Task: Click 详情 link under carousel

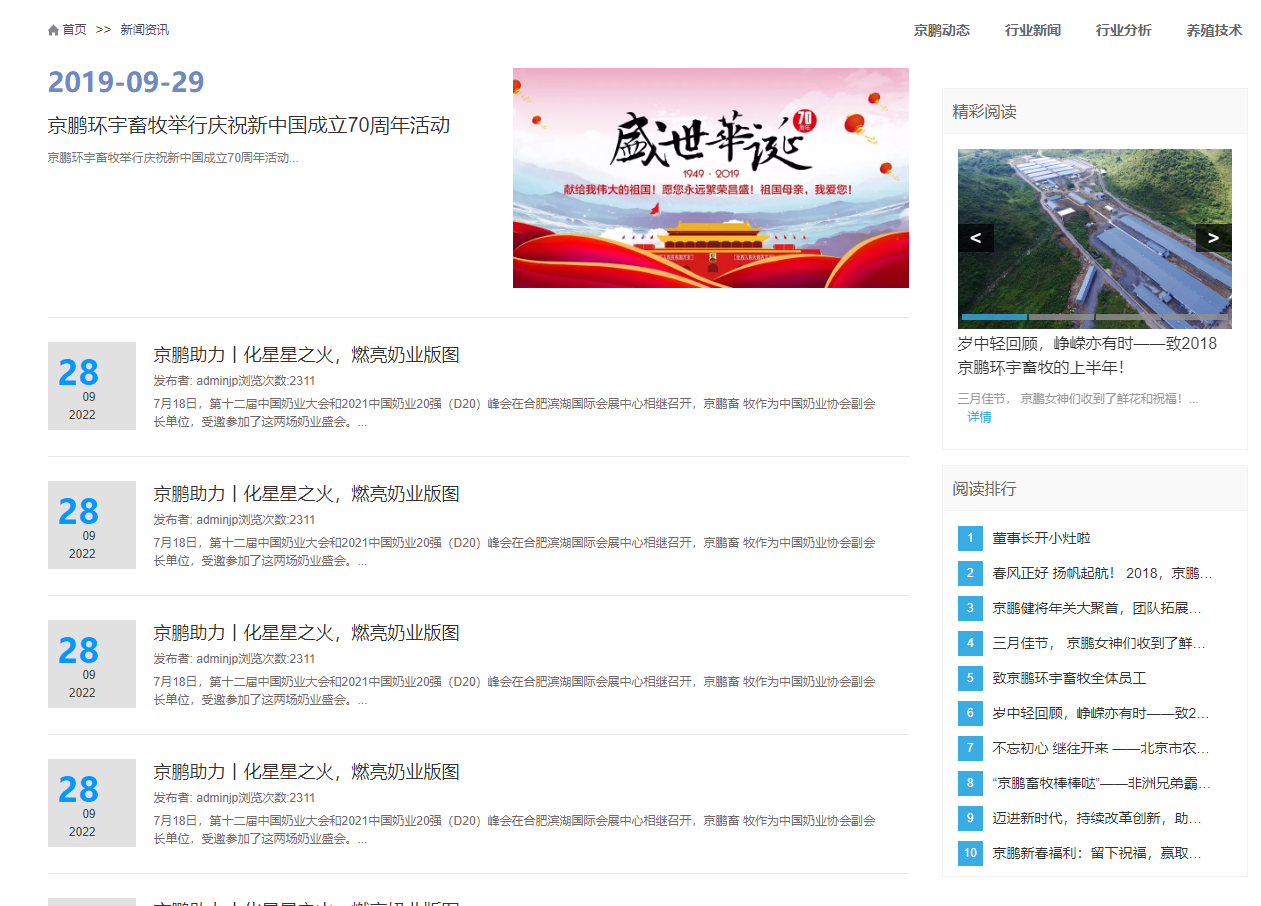Action: pyautogui.click(x=979, y=417)
